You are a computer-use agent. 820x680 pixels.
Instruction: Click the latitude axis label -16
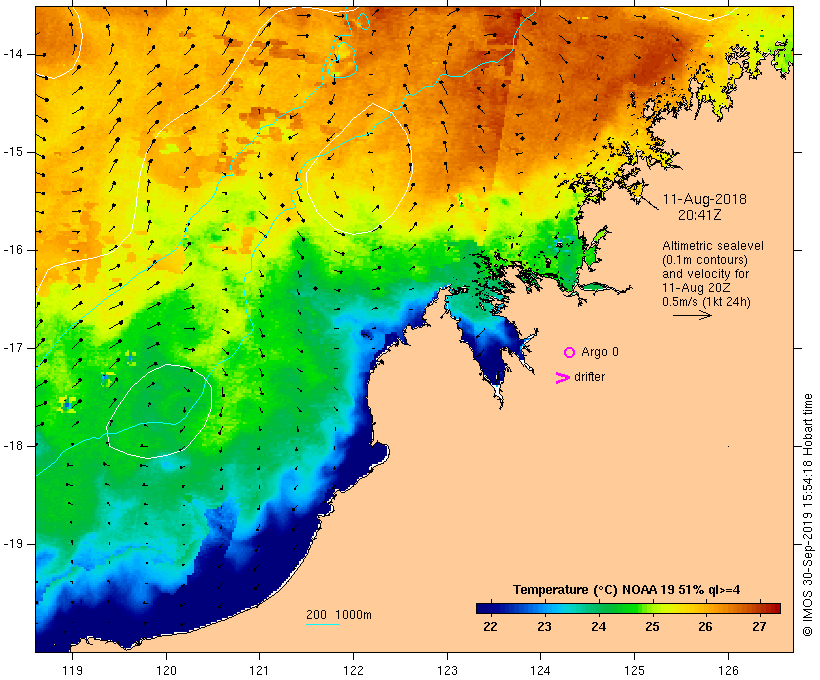tap(13, 250)
